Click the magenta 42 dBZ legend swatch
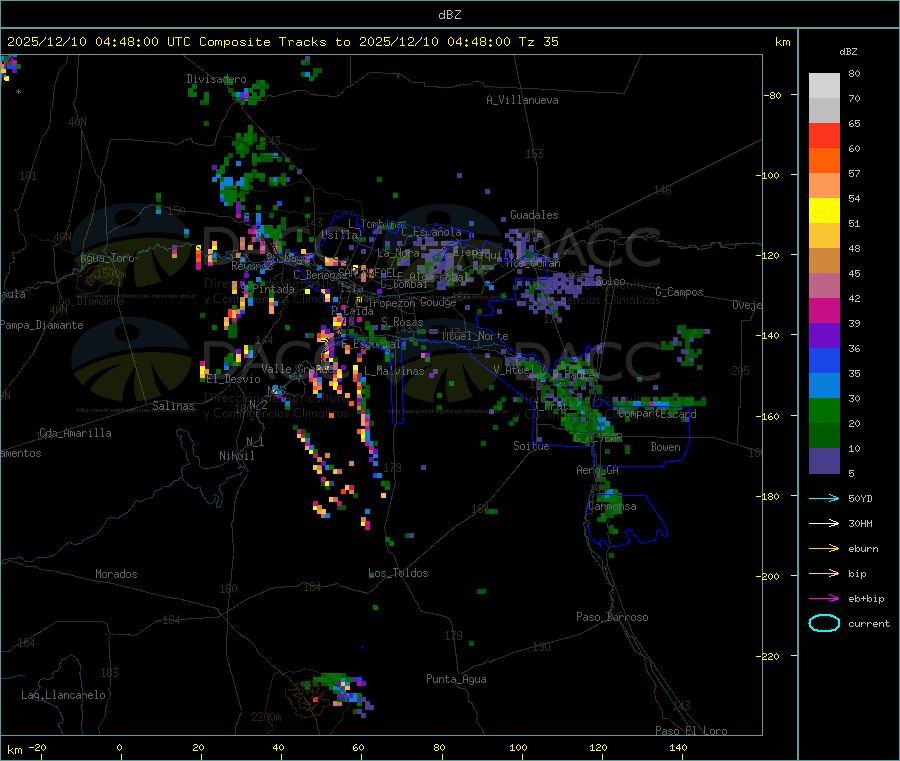900x761 pixels. pos(824,310)
